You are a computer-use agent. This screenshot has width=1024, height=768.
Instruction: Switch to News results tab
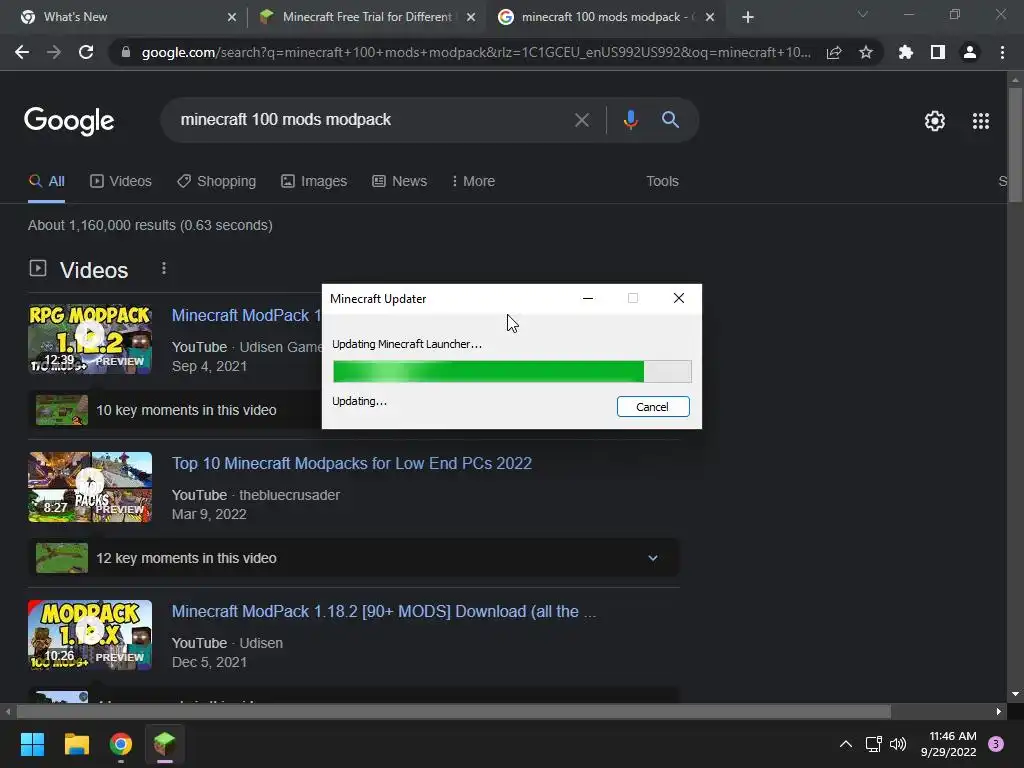400,182
